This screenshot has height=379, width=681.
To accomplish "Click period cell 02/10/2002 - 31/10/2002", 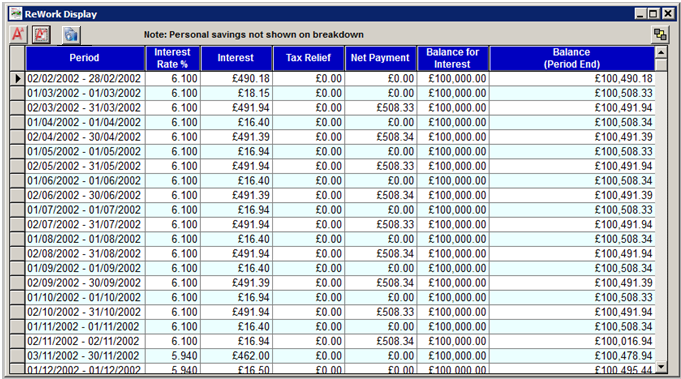I will 85,312.
